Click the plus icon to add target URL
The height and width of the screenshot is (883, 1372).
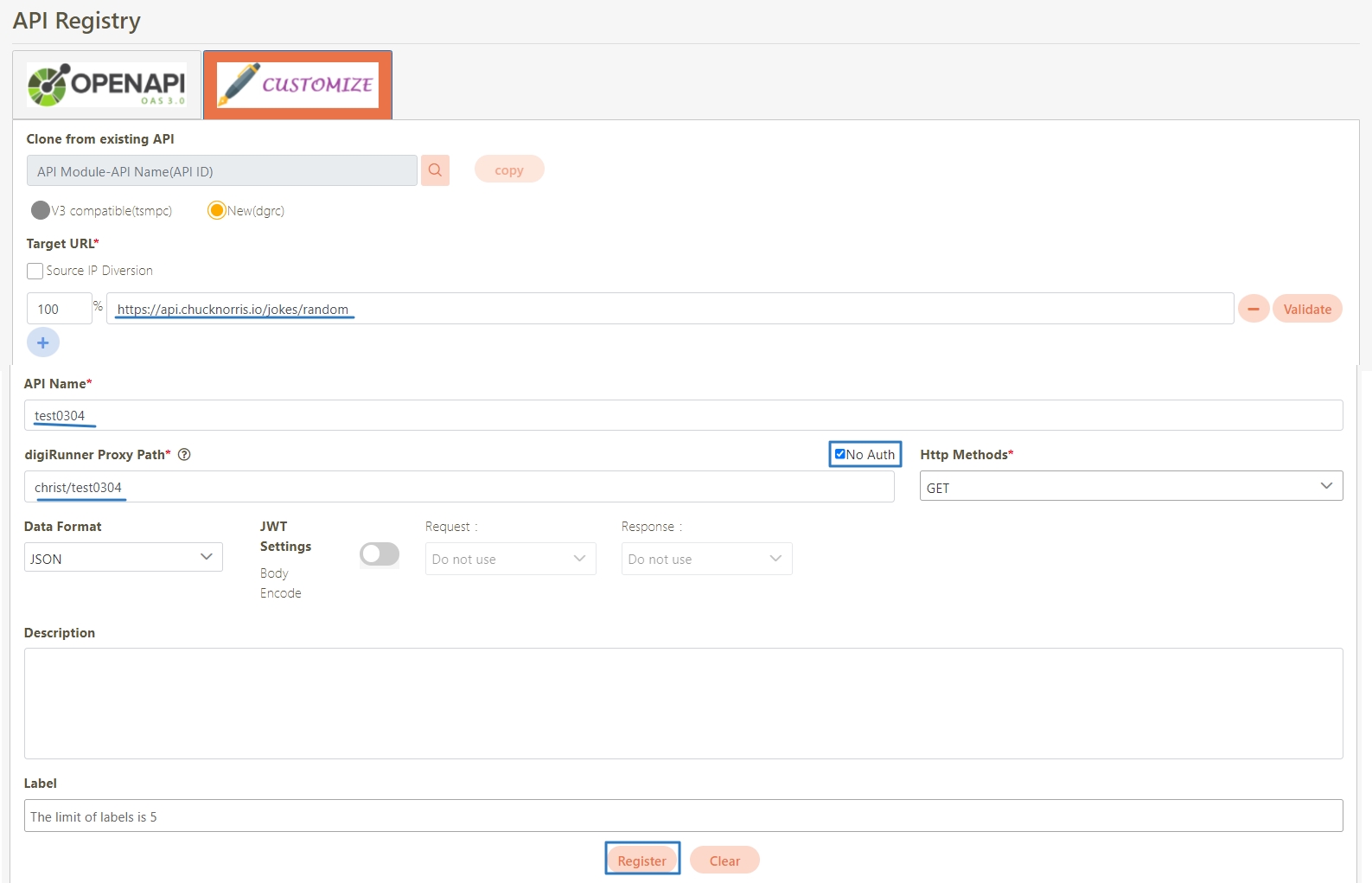(43, 342)
